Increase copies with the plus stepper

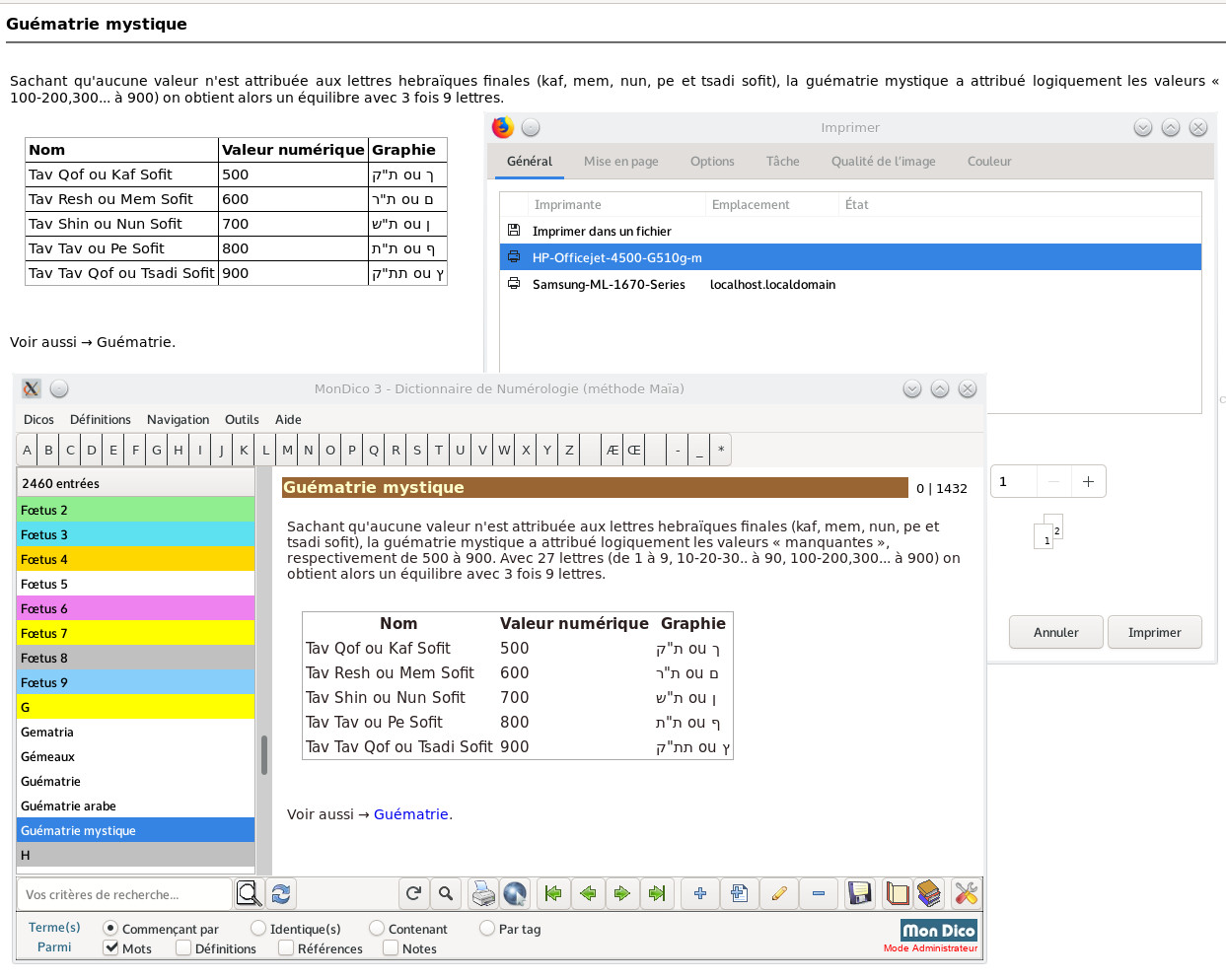pos(1088,482)
